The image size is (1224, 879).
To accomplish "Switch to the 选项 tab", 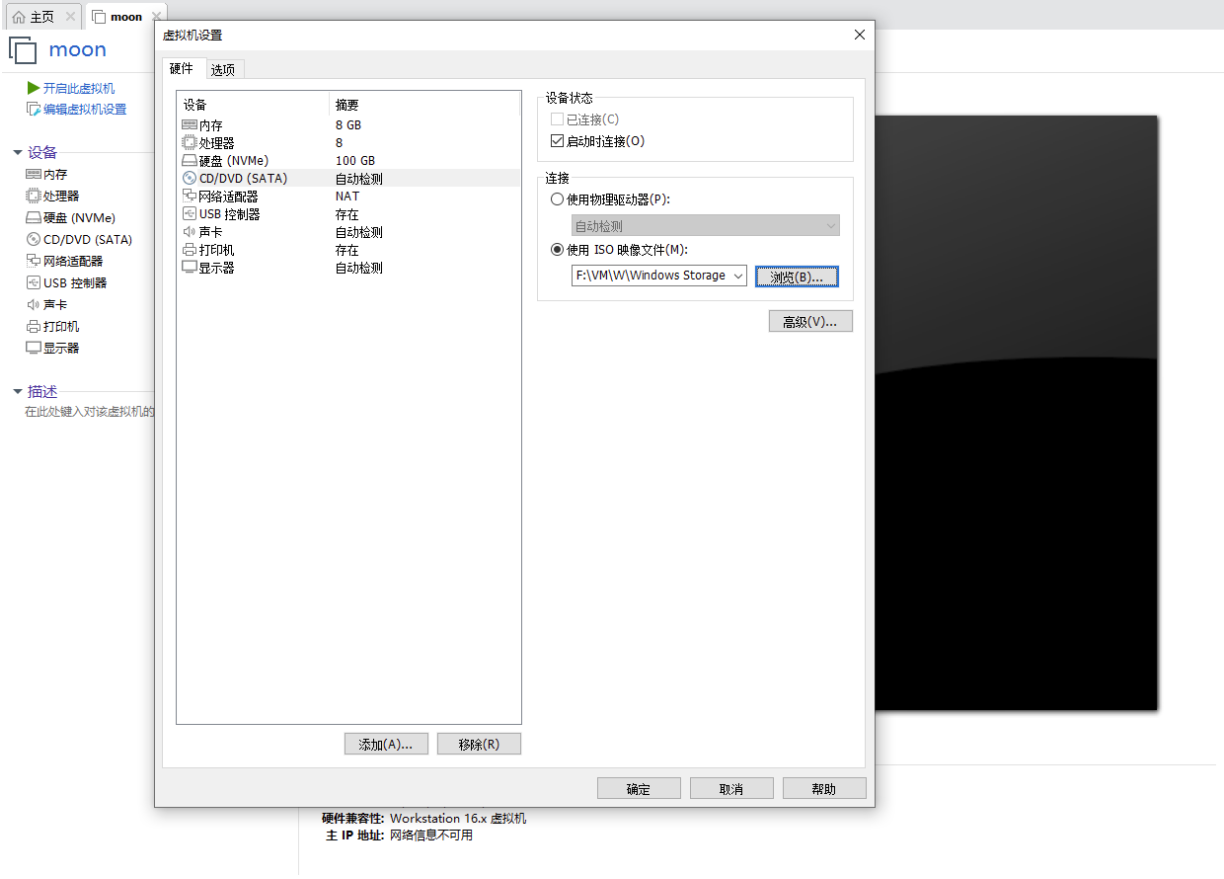I will pyautogui.click(x=223, y=69).
